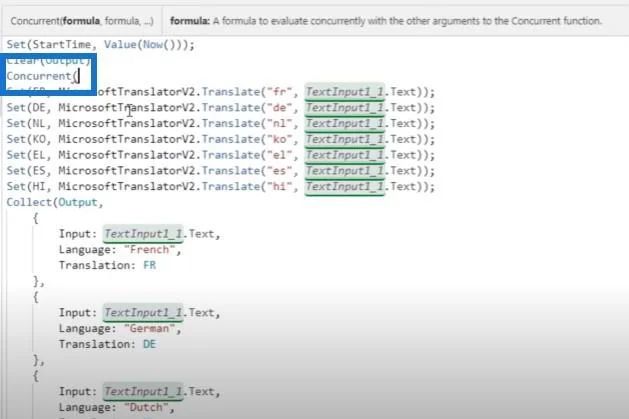The width and height of the screenshot is (629, 419).
Task: Click the "de" language code string
Action: (x=280, y=107)
